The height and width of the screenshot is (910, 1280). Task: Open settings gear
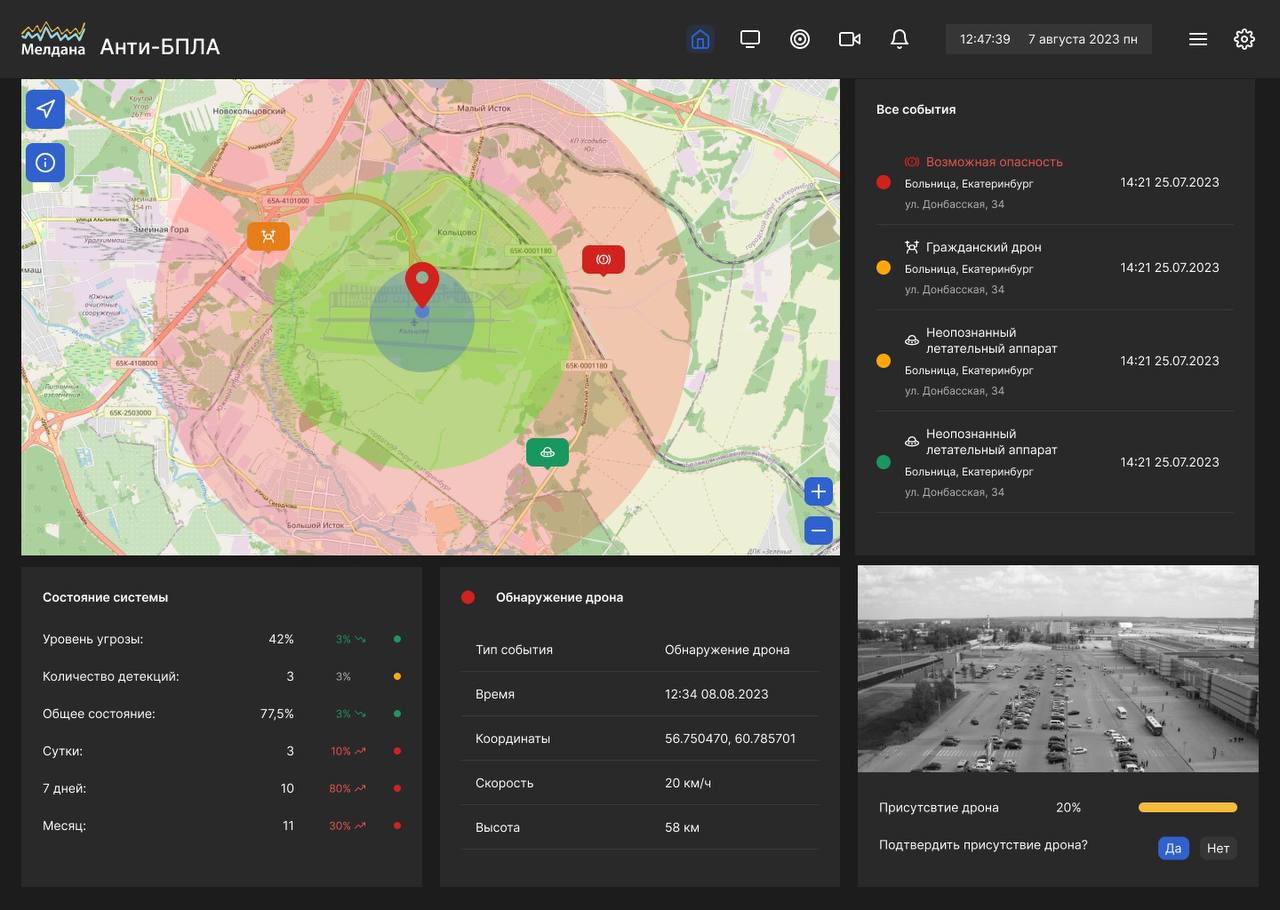pyautogui.click(x=1244, y=39)
